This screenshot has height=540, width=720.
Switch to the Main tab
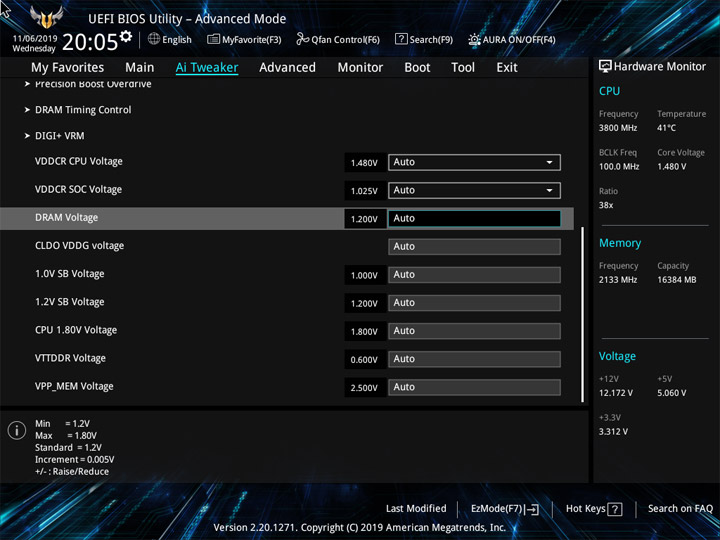(140, 68)
